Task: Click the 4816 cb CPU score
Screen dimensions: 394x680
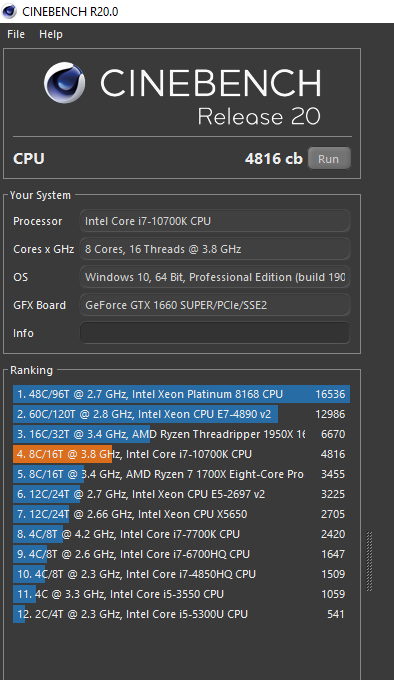Action: 274,159
